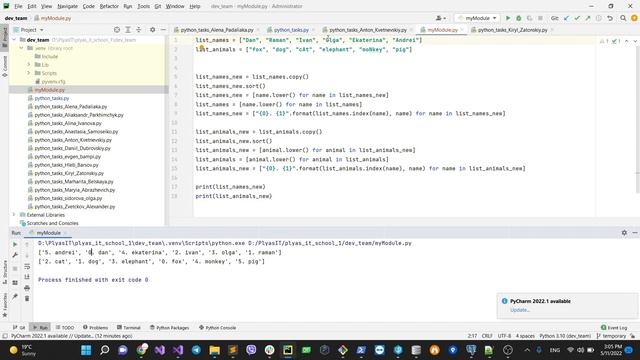Open the temporary Git branch widget
Viewport: 640px width, 360px height.
611,336
